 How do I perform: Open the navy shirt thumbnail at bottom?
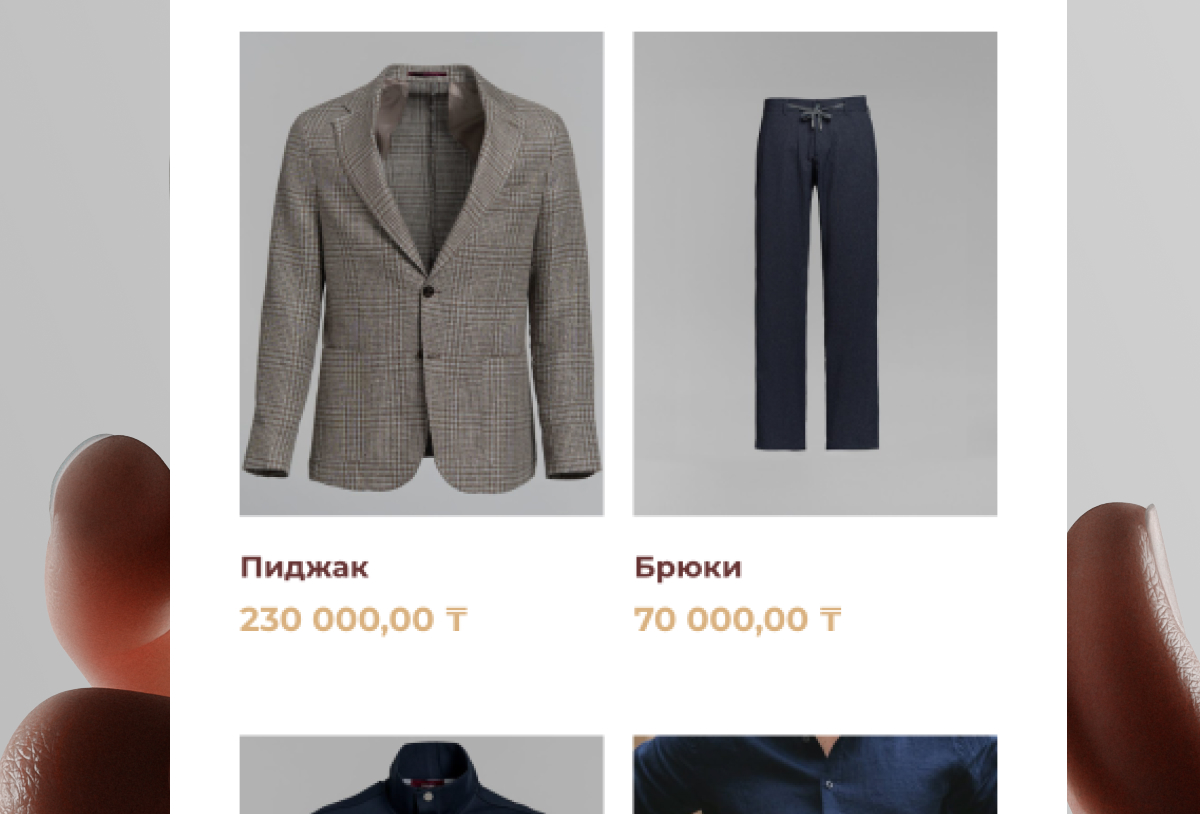815,775
